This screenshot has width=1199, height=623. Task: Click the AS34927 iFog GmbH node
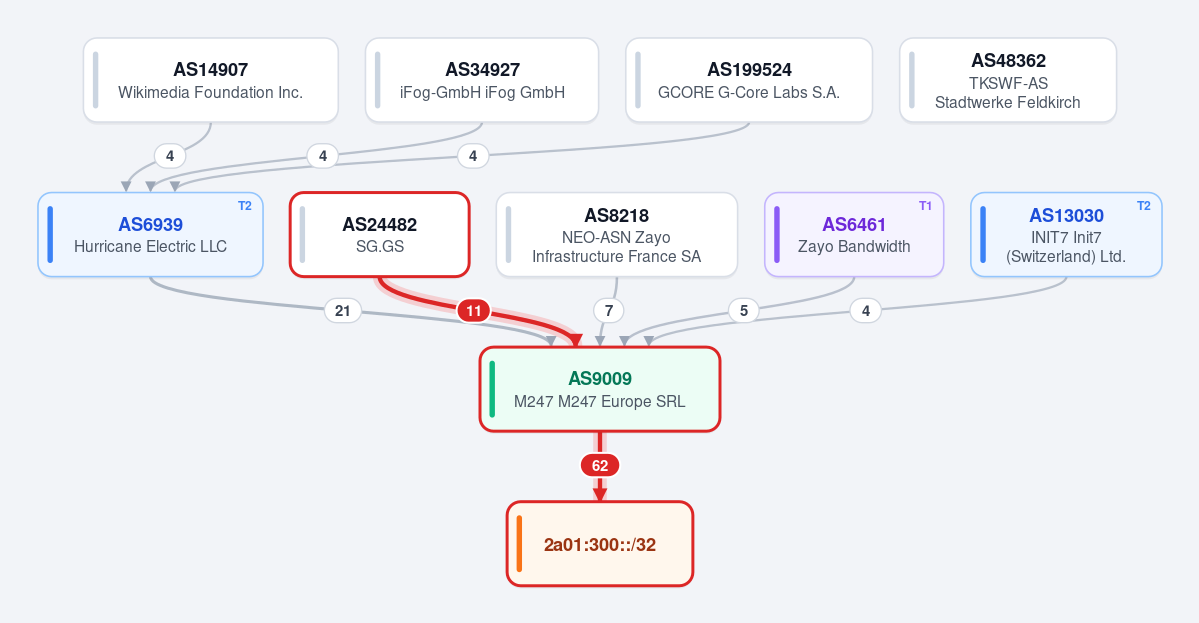pos(482,80)
